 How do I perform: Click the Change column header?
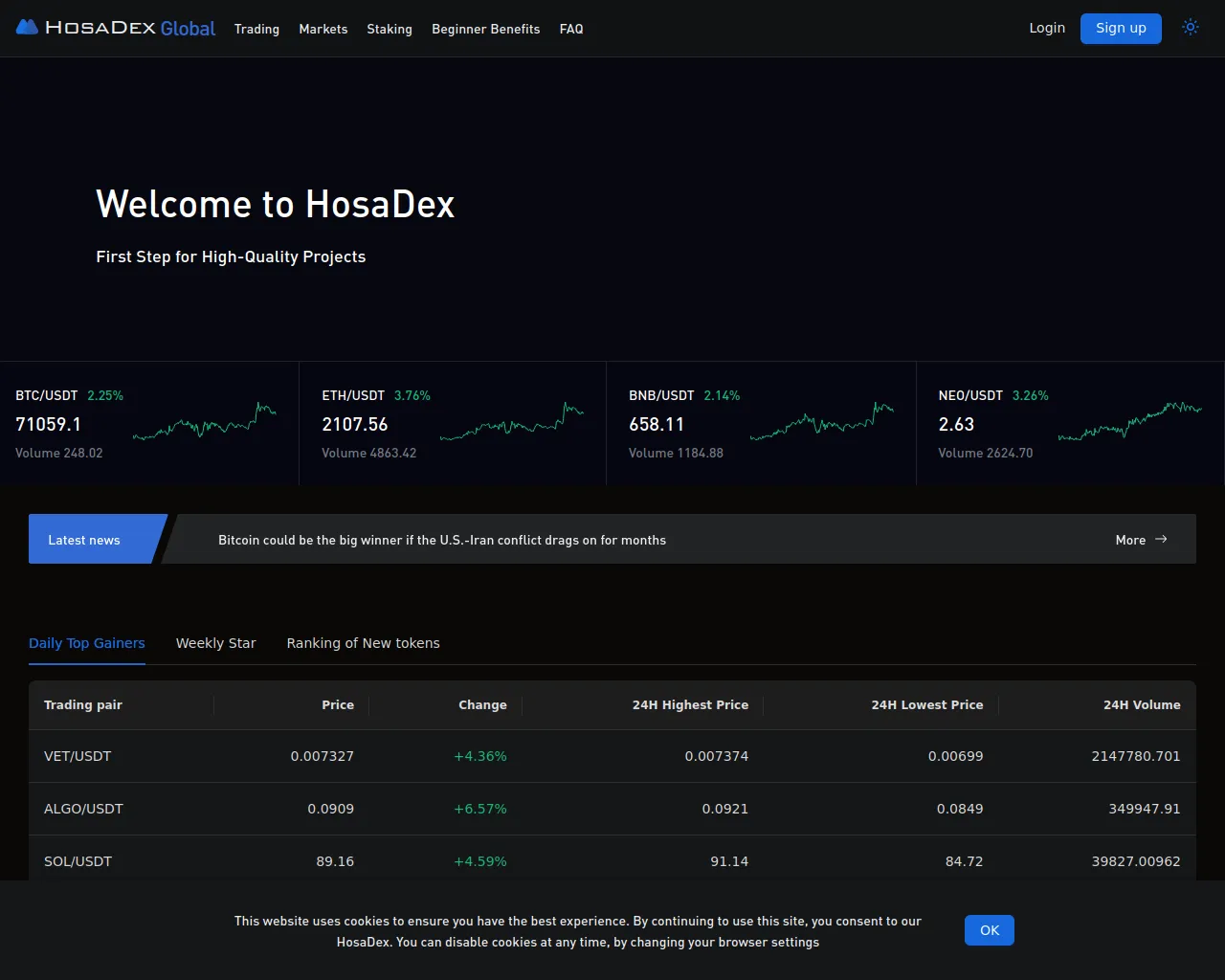[482, 704]
